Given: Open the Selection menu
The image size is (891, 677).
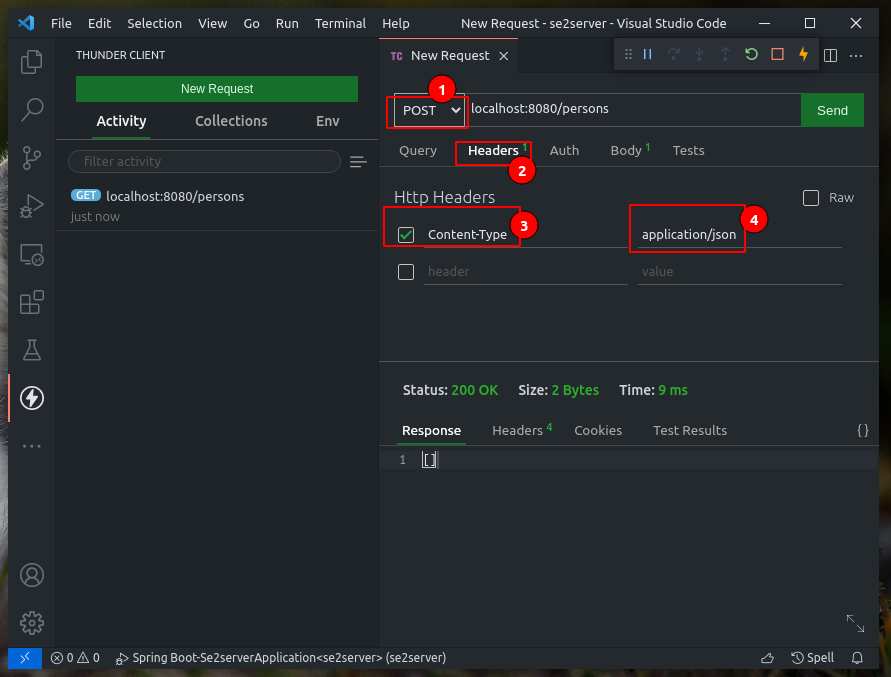Looking at the screenshot, I should [x=155, y=23].
